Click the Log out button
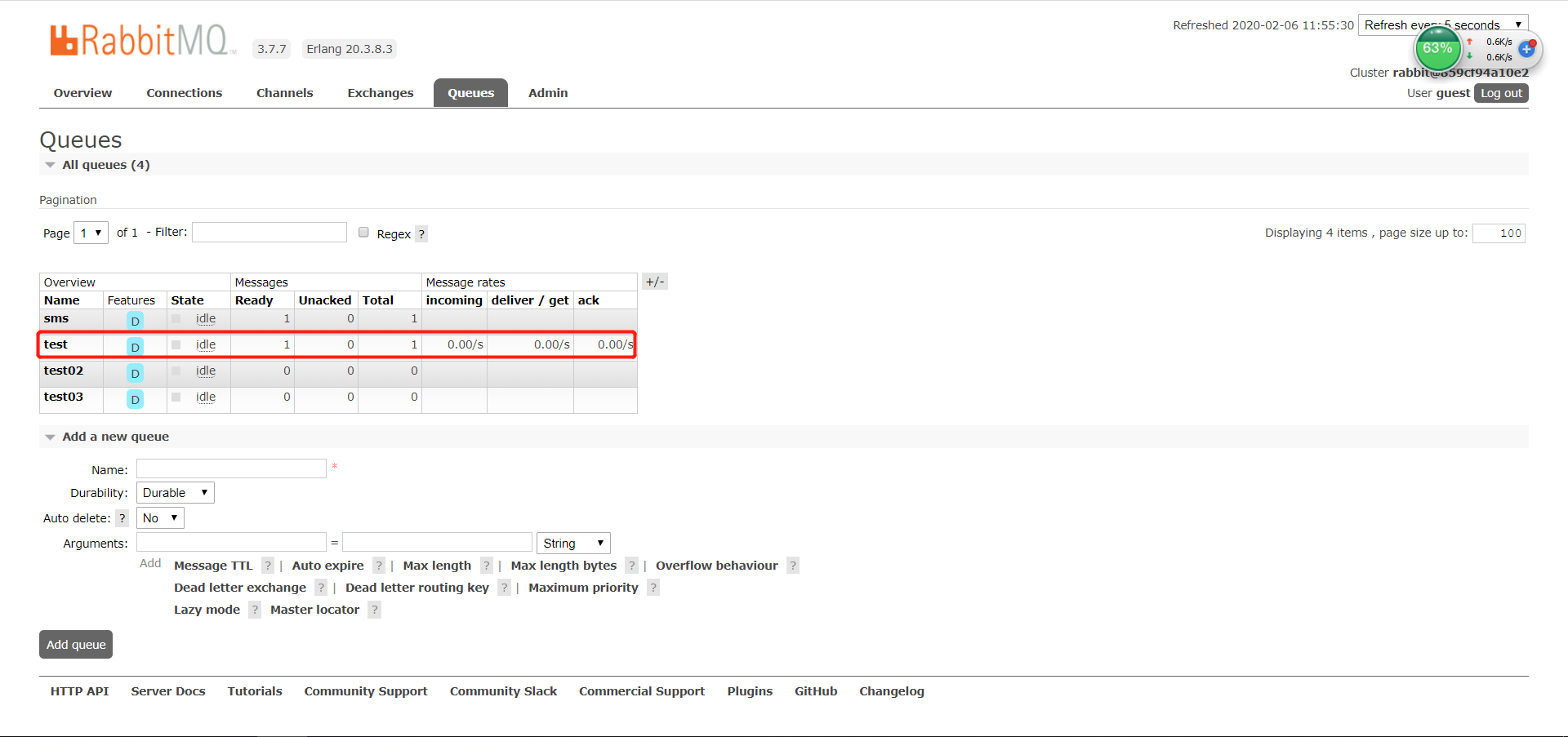This screenshot has width=1568, height=737. pos(1501,93)
